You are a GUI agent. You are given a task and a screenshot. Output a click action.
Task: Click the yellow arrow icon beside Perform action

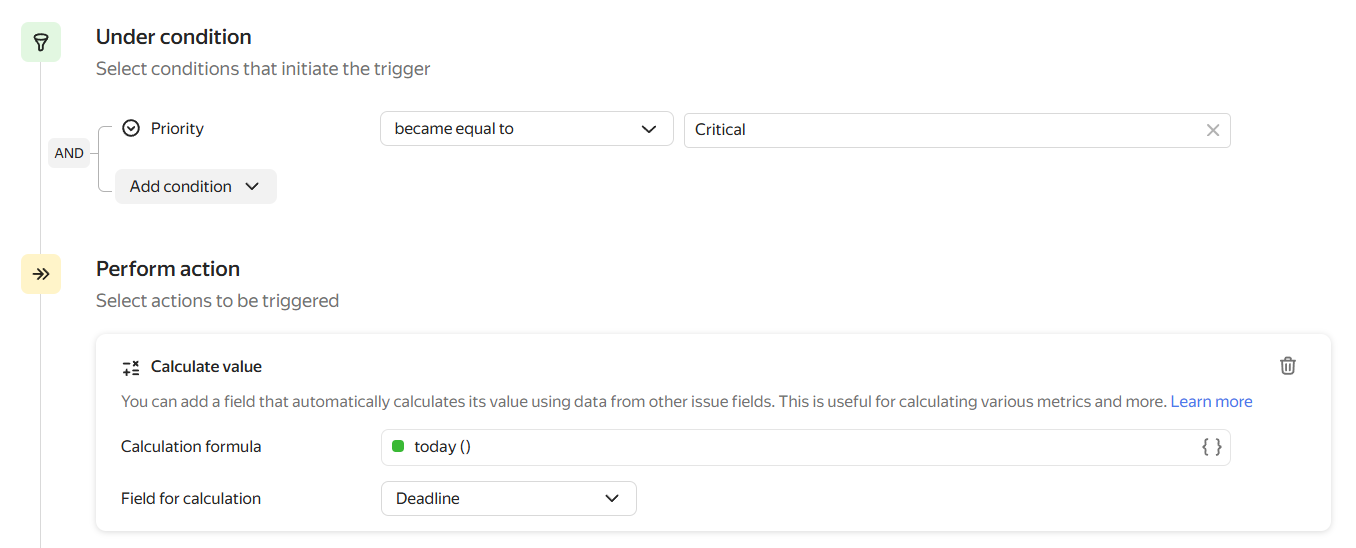tap(41, 274)
